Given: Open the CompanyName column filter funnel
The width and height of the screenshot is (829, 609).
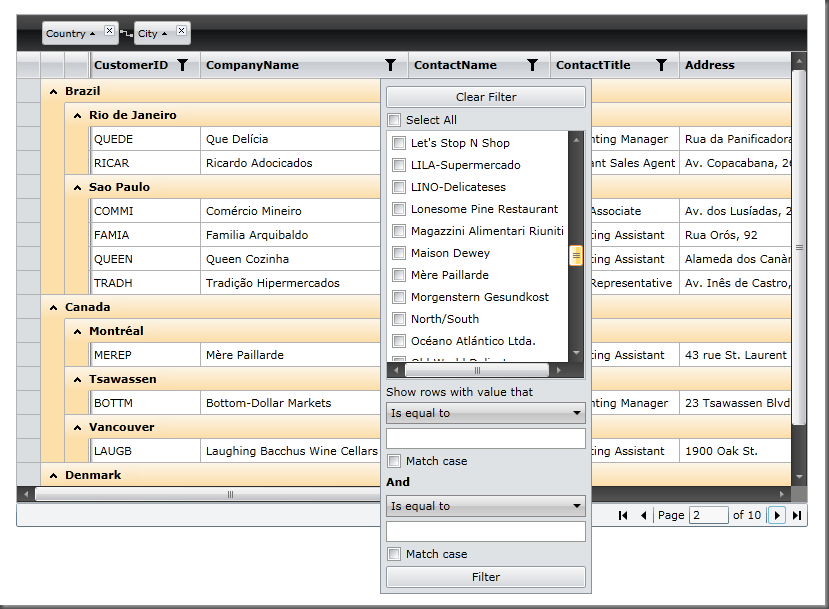Looking at the screenshot, I should click(390, 65).
